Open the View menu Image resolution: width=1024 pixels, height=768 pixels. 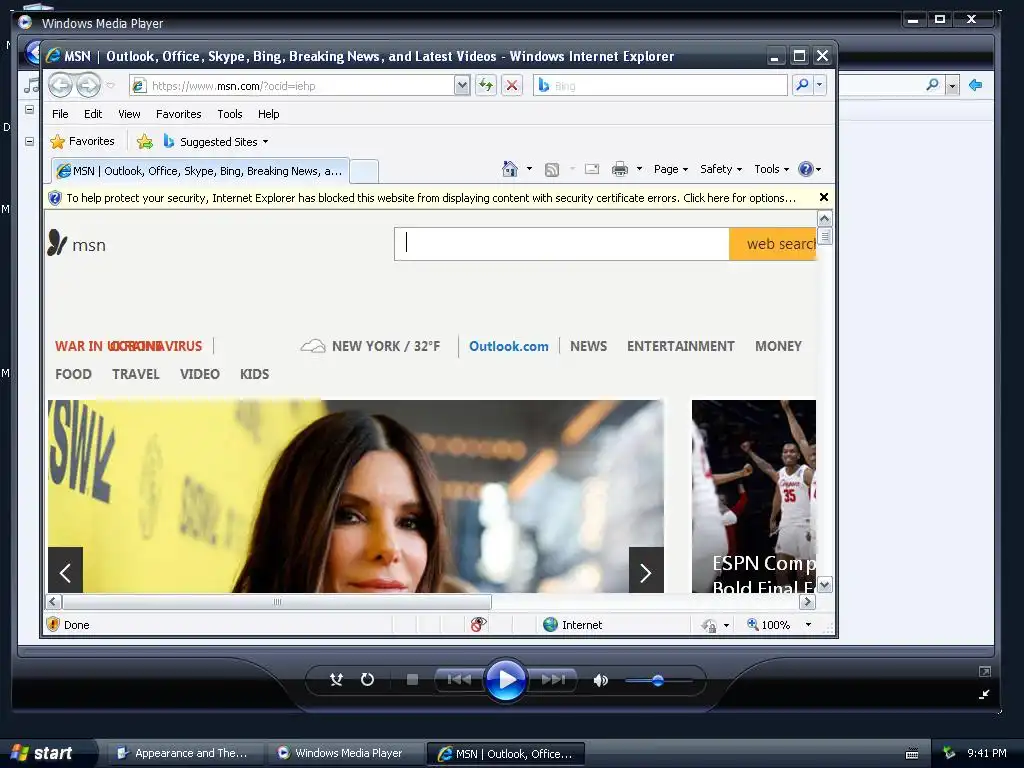tap(129, 114)
